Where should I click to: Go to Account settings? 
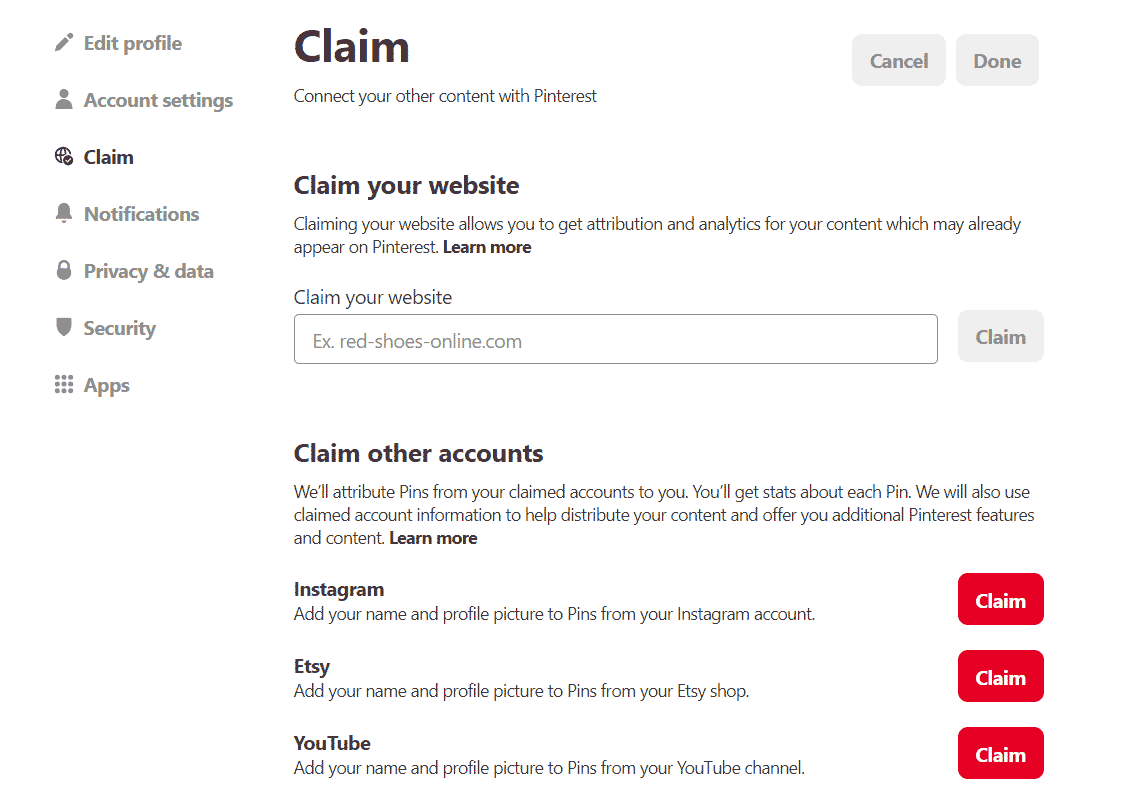[x=158, y=100]
